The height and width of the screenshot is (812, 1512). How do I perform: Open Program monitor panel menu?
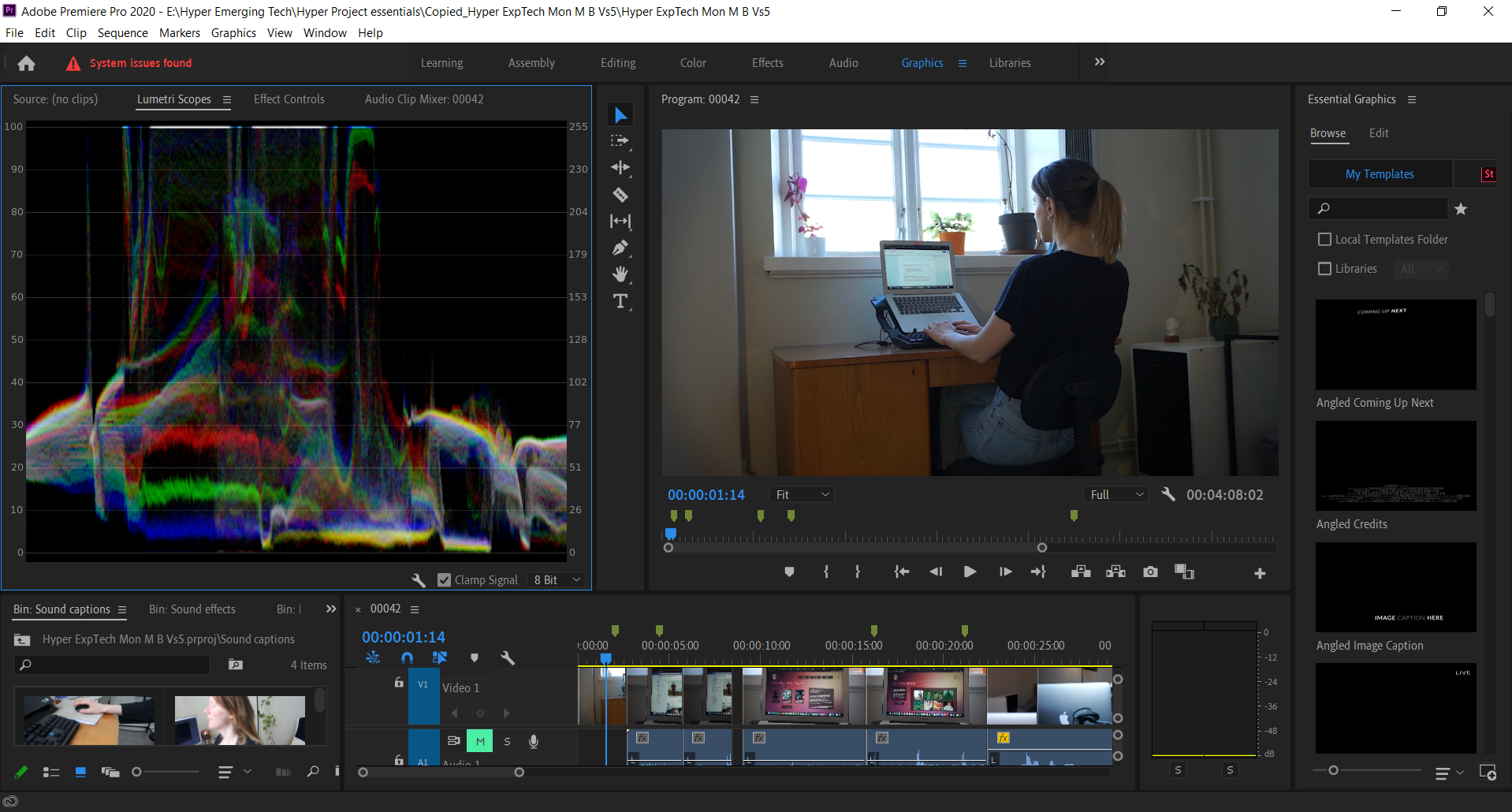tap(754, 100)
